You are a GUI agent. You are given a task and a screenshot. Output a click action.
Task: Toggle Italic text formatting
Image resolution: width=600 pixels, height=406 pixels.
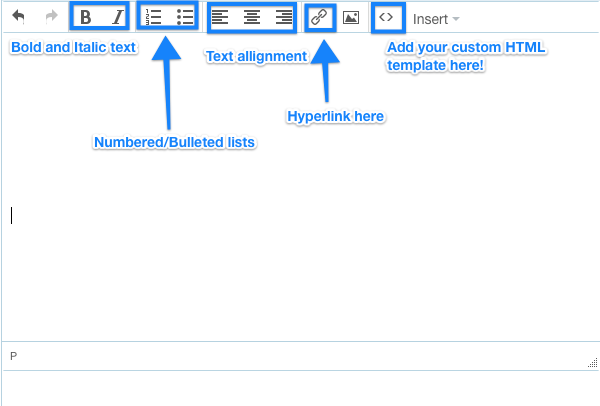118,17
